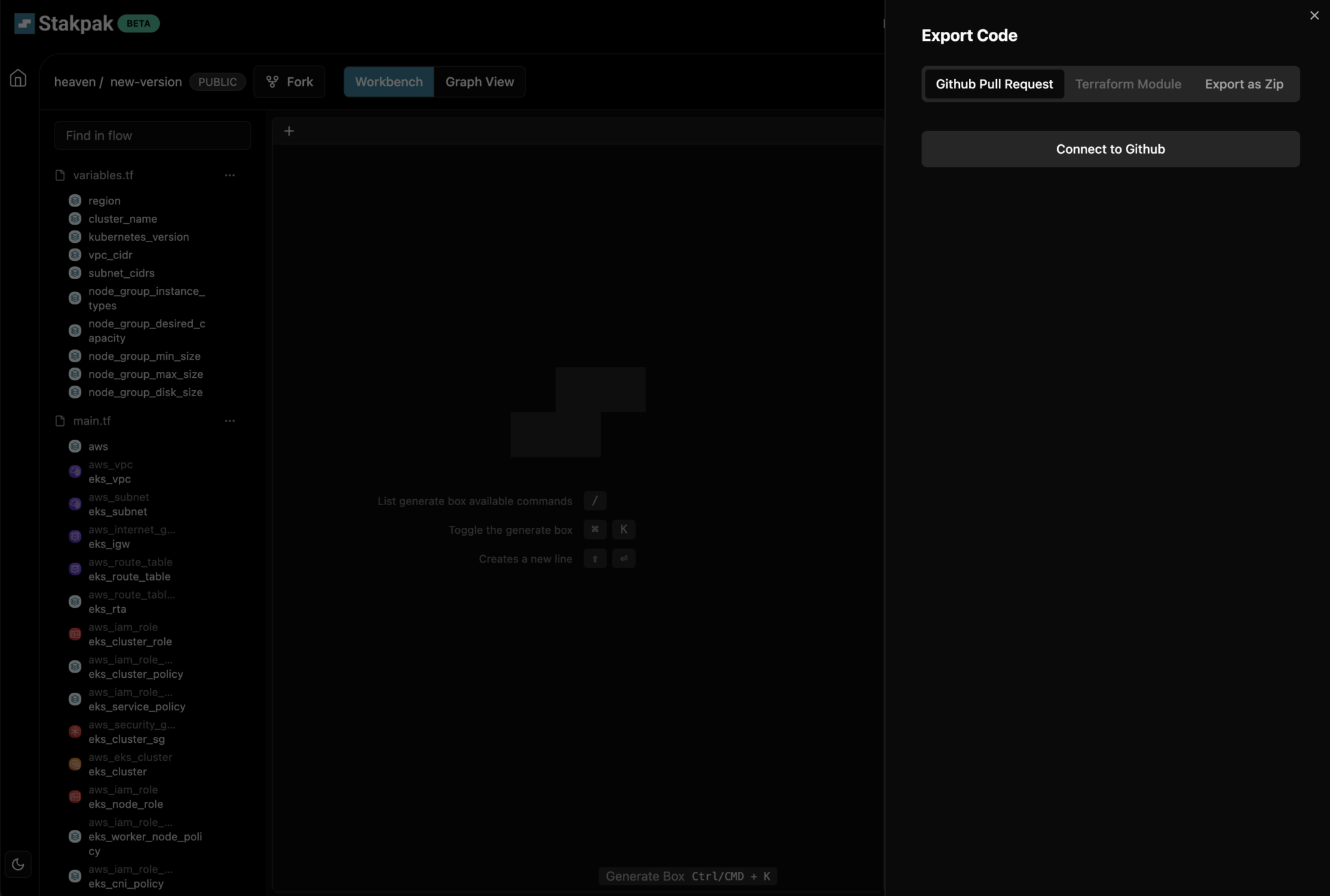Open the main.tf three-dots menu

pos(230,421)
